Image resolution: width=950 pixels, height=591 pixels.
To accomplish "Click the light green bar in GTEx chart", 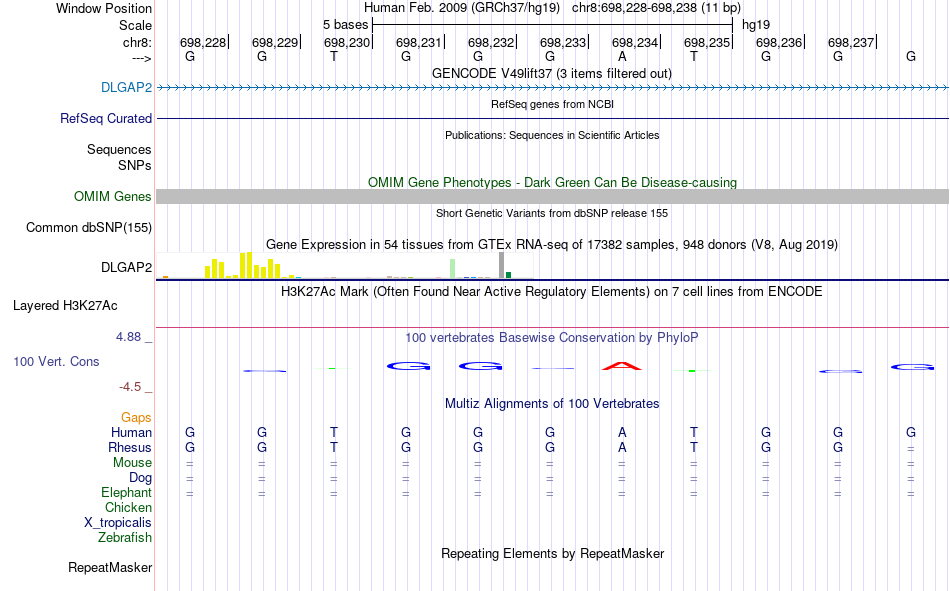I will [x=453, y=269].
